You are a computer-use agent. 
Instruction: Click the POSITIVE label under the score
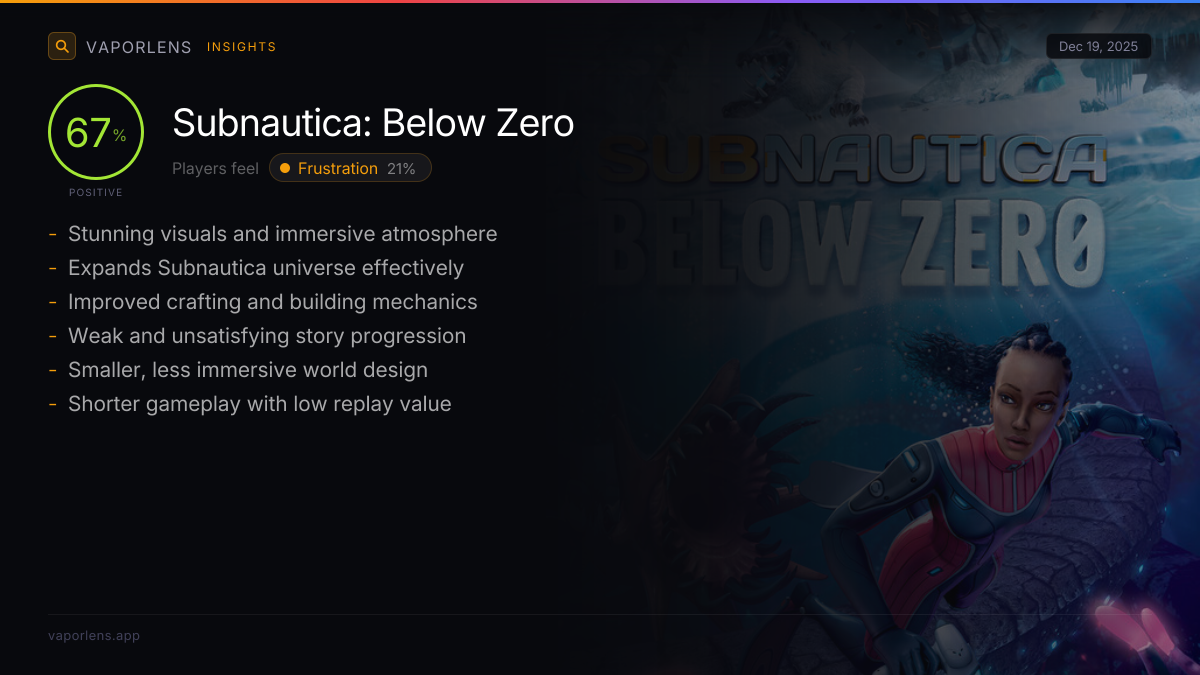(x=96, y=192)
